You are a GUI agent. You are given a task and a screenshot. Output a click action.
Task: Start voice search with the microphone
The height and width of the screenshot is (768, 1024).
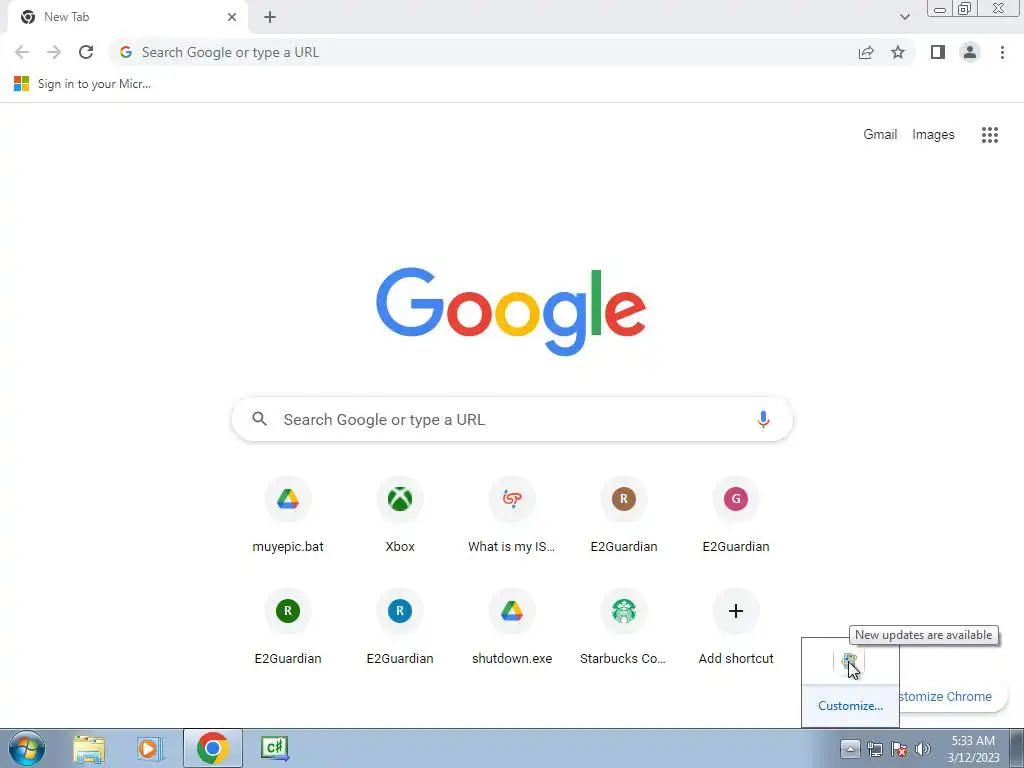(763, 419)
